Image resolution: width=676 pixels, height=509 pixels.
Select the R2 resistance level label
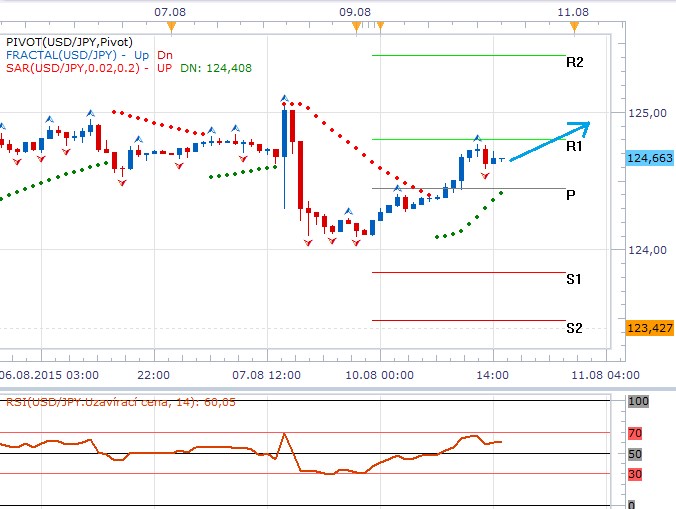574,62
